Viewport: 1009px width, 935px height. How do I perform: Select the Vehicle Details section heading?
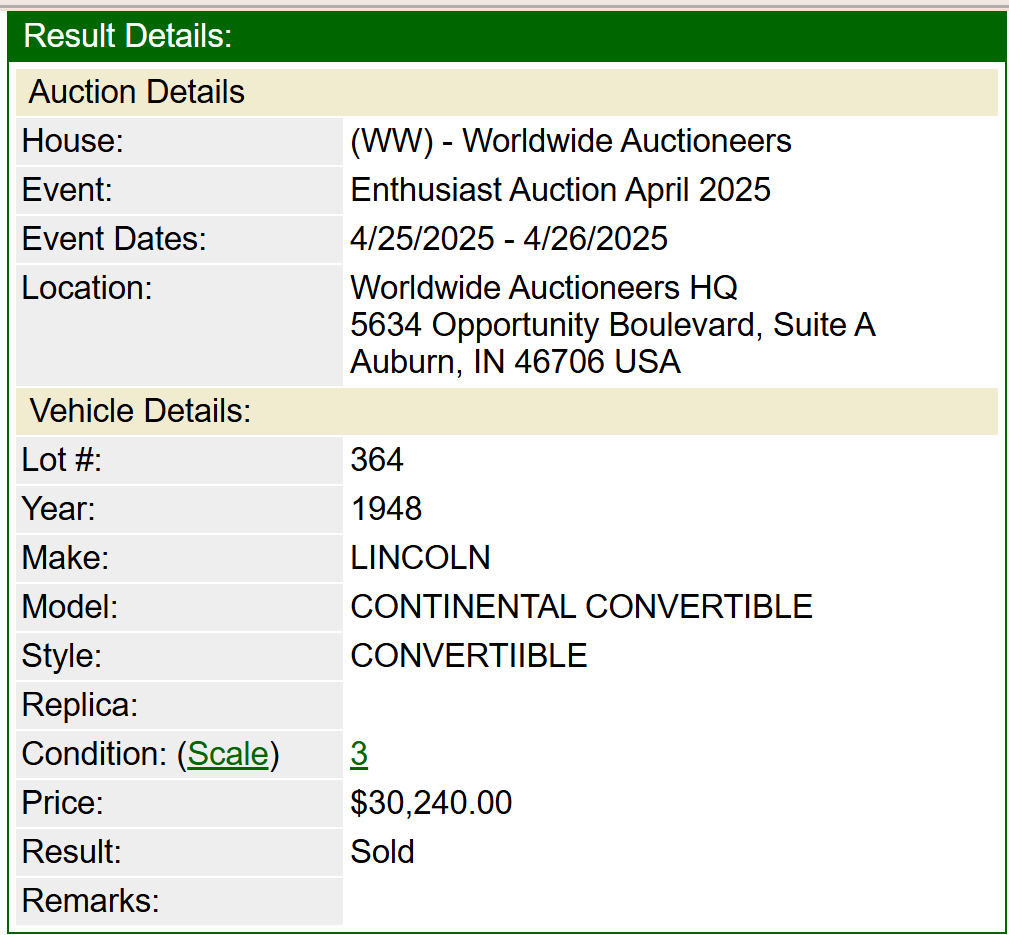coord(140,411)
